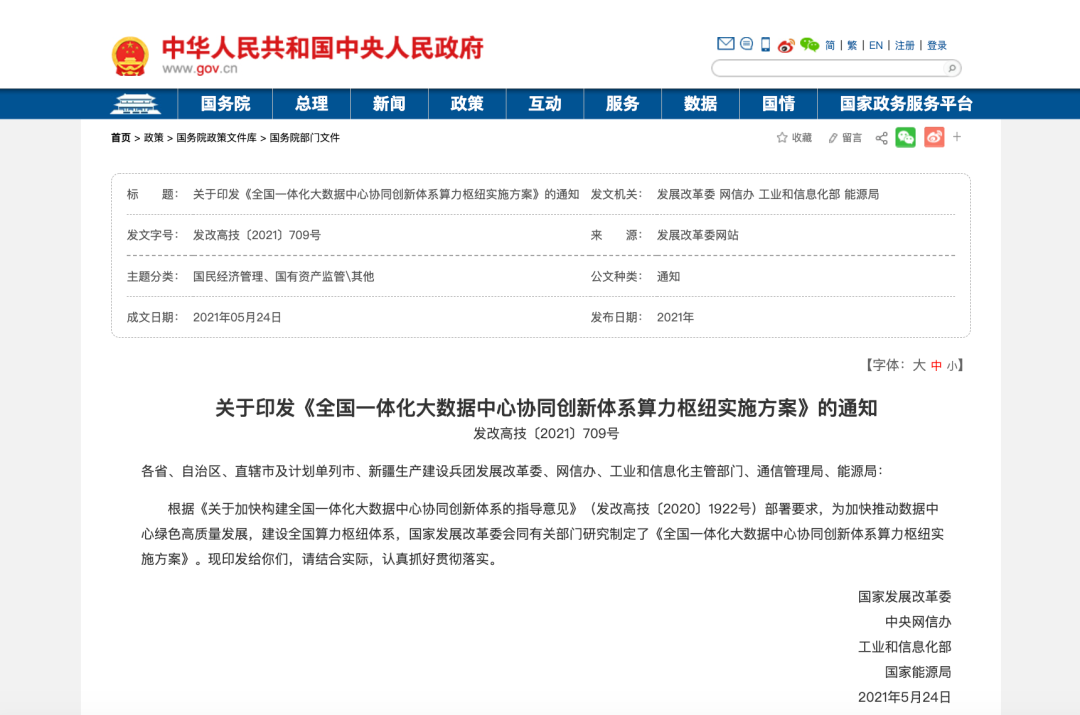The image size is (1080, 715).
Task: Open the 数据 menu
Action: tap(700, 104)
